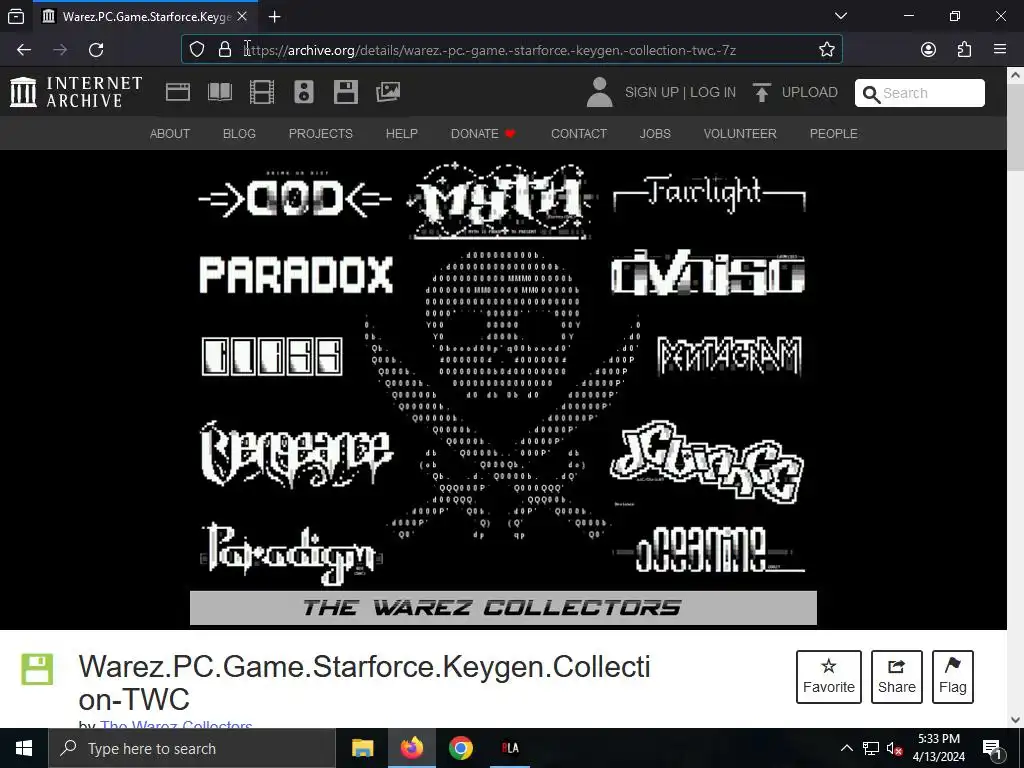The image size is (1024, 768).
Task: Click the UPLOAD link
Action: [810, 93]
